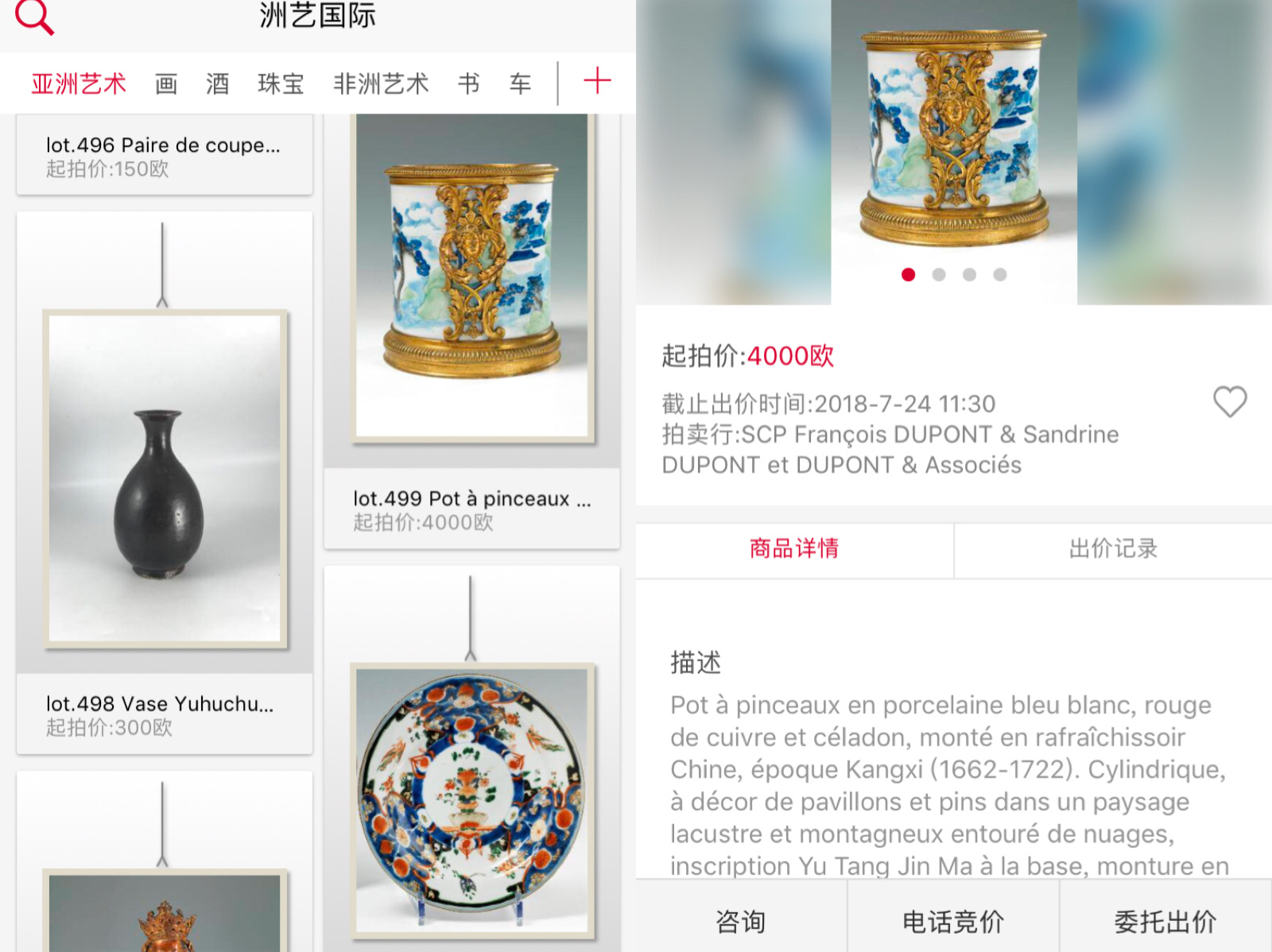Open the red search magnifier icon
Screen dimensions: 1272x952
click(34, 16)
